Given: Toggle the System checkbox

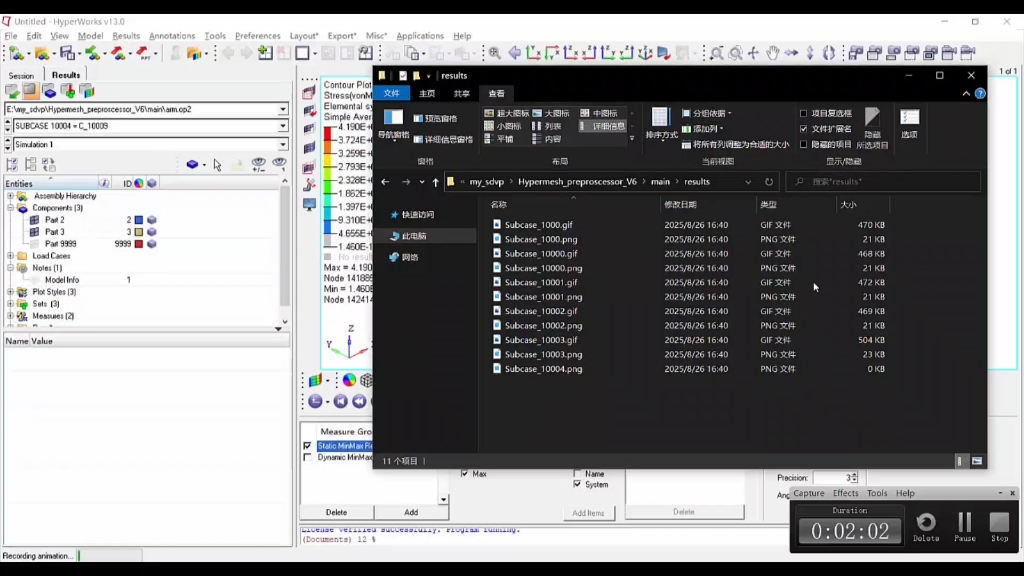Looking at the screenshot, I should [577, 485].
